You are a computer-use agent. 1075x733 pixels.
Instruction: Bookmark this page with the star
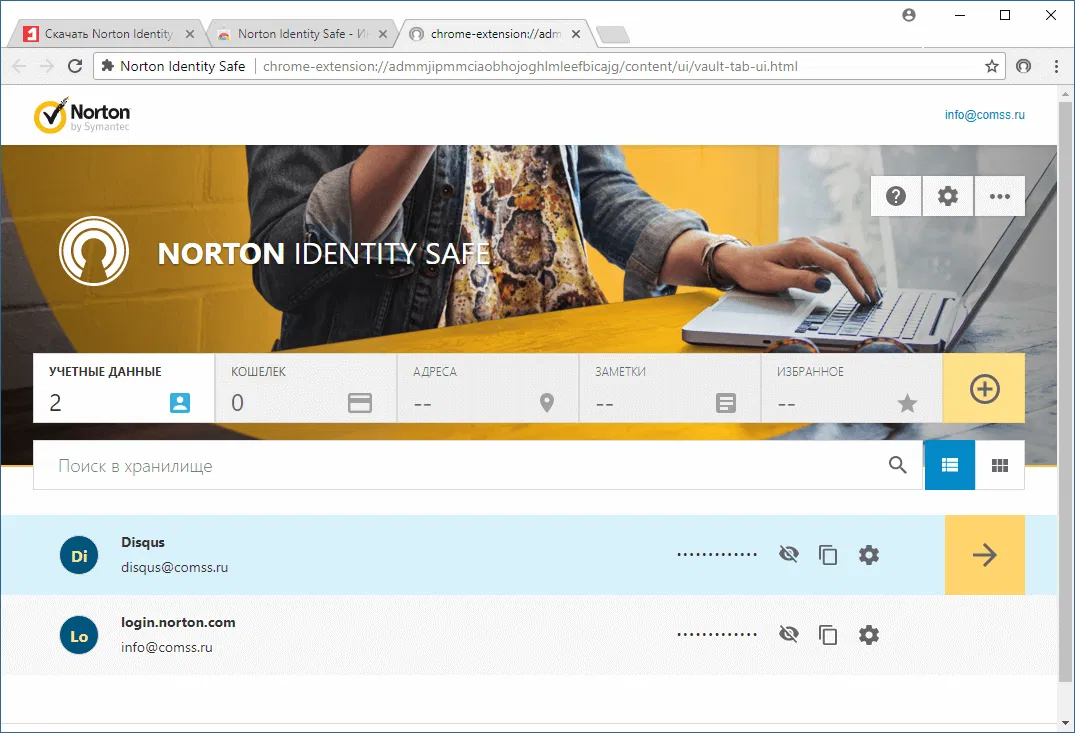click(991, 66)
